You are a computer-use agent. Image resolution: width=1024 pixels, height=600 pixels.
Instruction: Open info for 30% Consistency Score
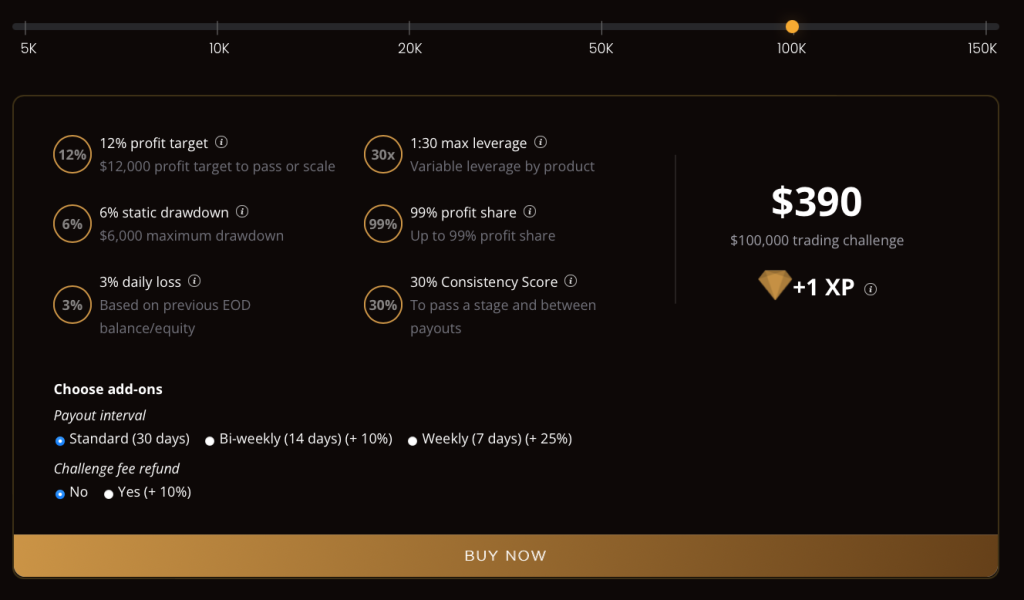(x=571, y=282)
